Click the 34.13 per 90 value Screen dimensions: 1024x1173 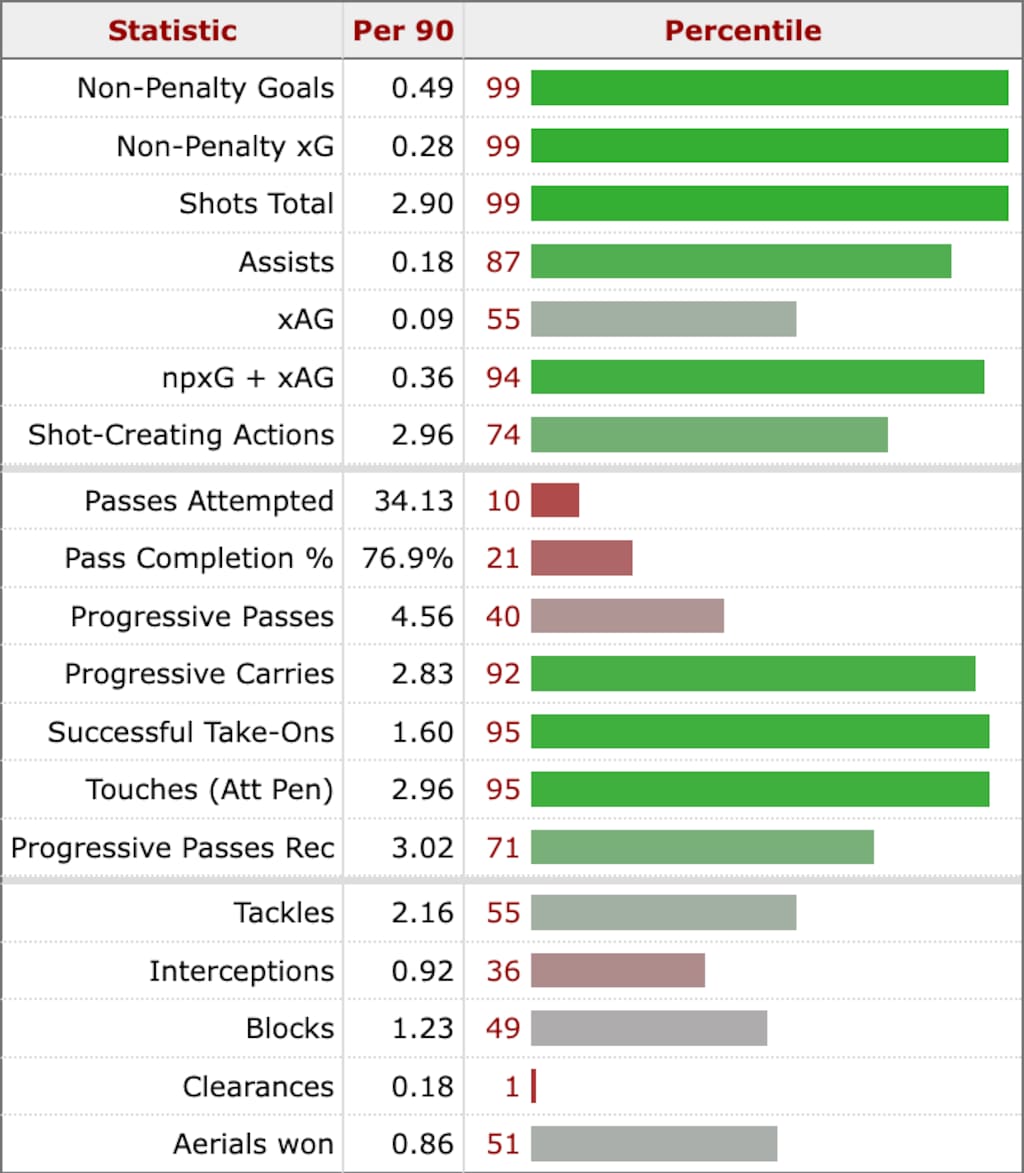[x=413, y=500]
